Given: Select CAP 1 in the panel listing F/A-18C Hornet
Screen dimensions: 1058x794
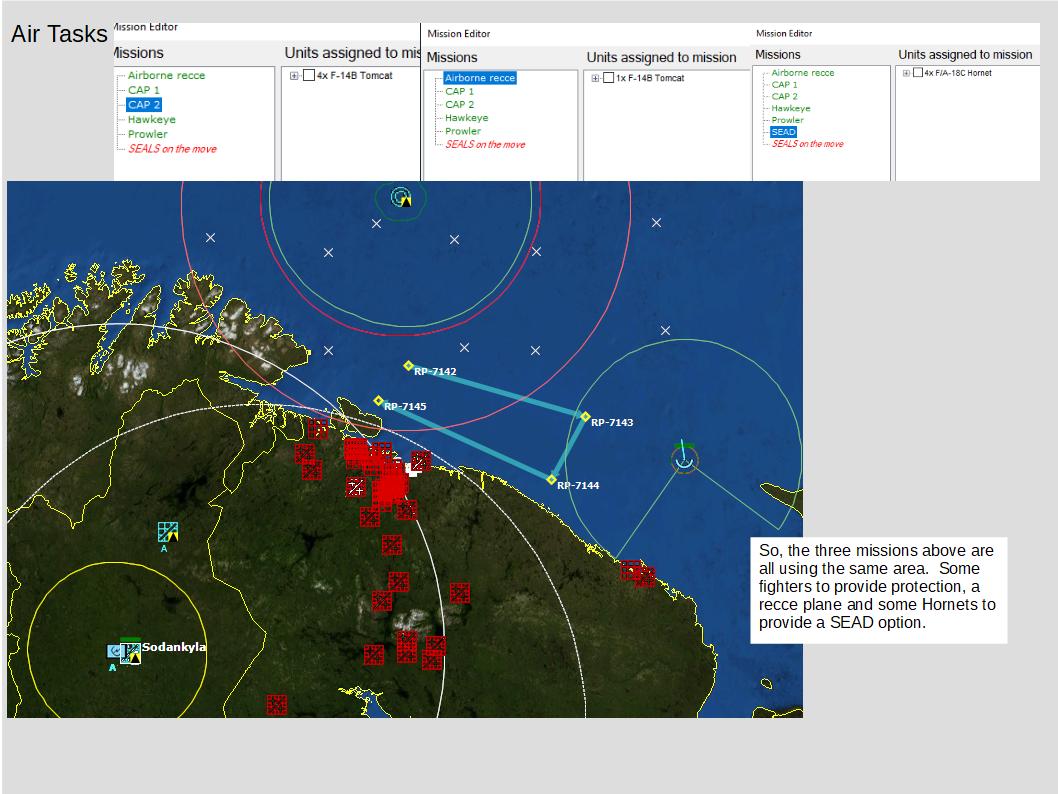Looking at the screenshot, I should (x=784, y=85).
